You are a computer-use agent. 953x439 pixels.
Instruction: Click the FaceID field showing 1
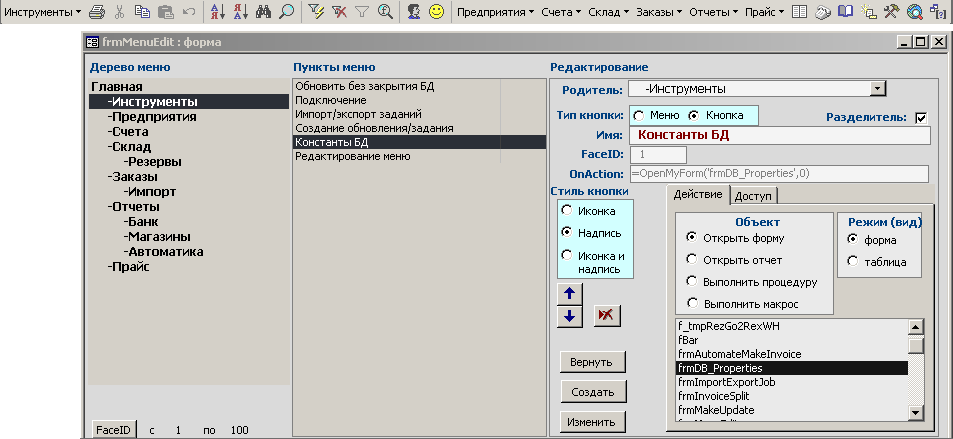(658, 154)
